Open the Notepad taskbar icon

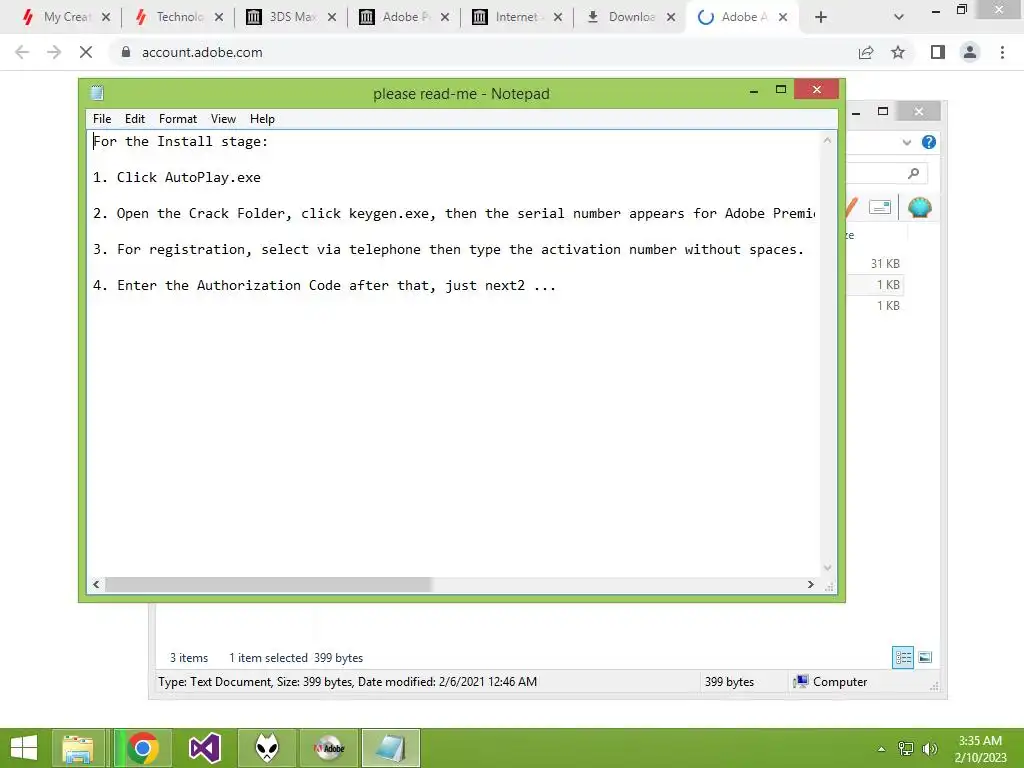tap(391, 748)
